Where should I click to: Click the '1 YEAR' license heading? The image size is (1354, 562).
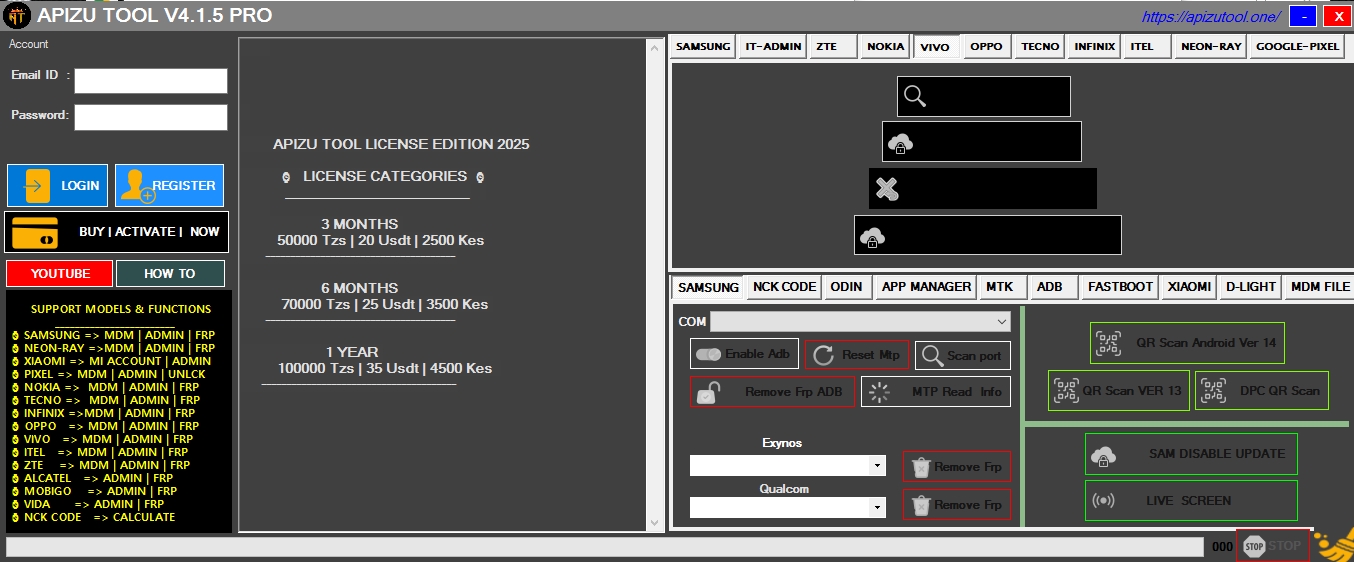[x=352, y=352]
